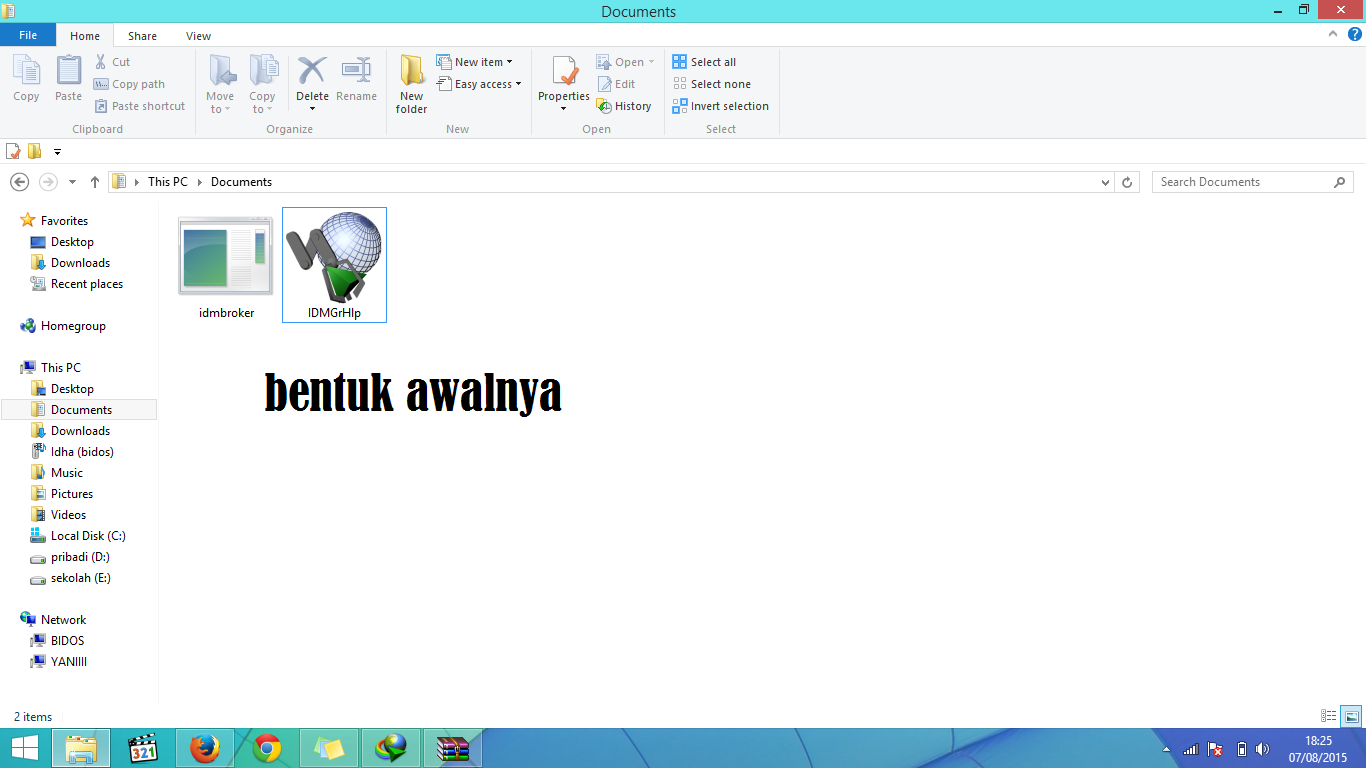
Task: Click Select all in the ribbon
Action: coord(704,62)
